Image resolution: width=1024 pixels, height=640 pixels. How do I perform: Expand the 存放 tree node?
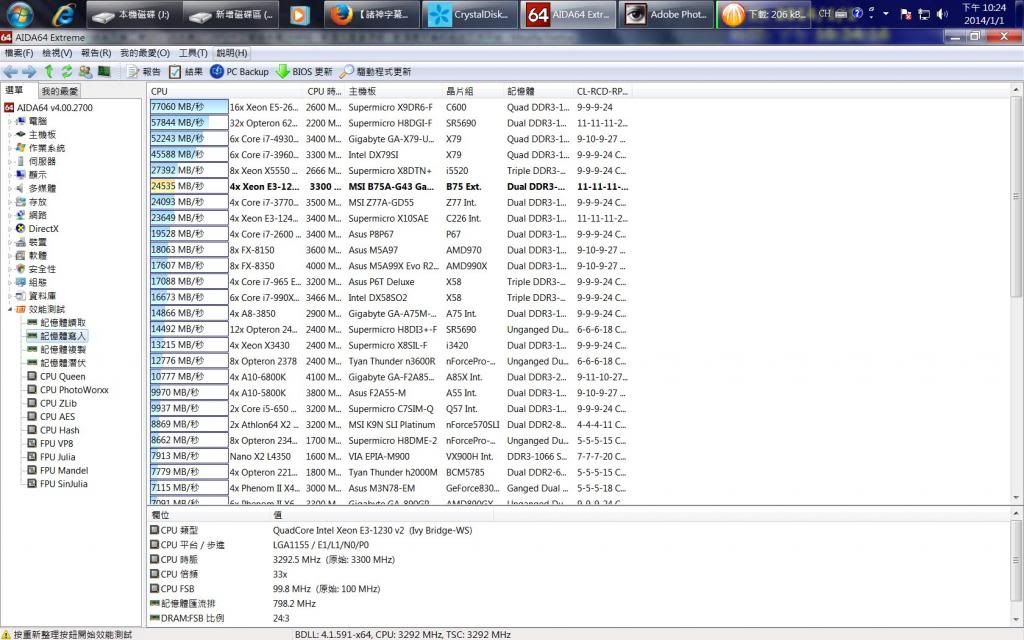point(10,202)
